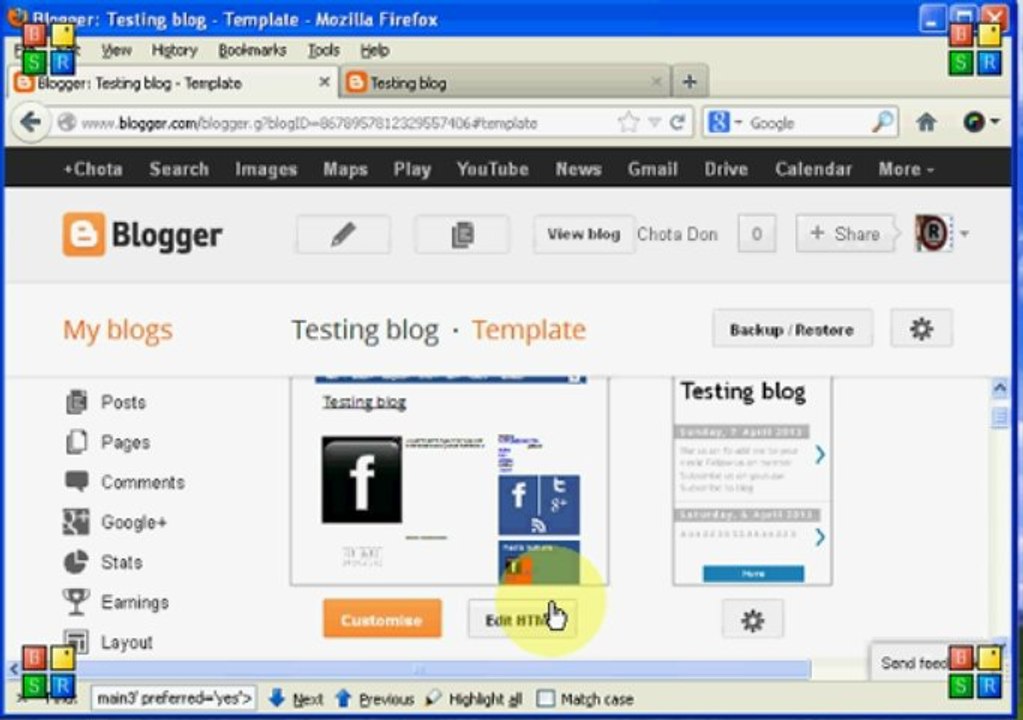Expand the More dropdown in Google bar

906,169
